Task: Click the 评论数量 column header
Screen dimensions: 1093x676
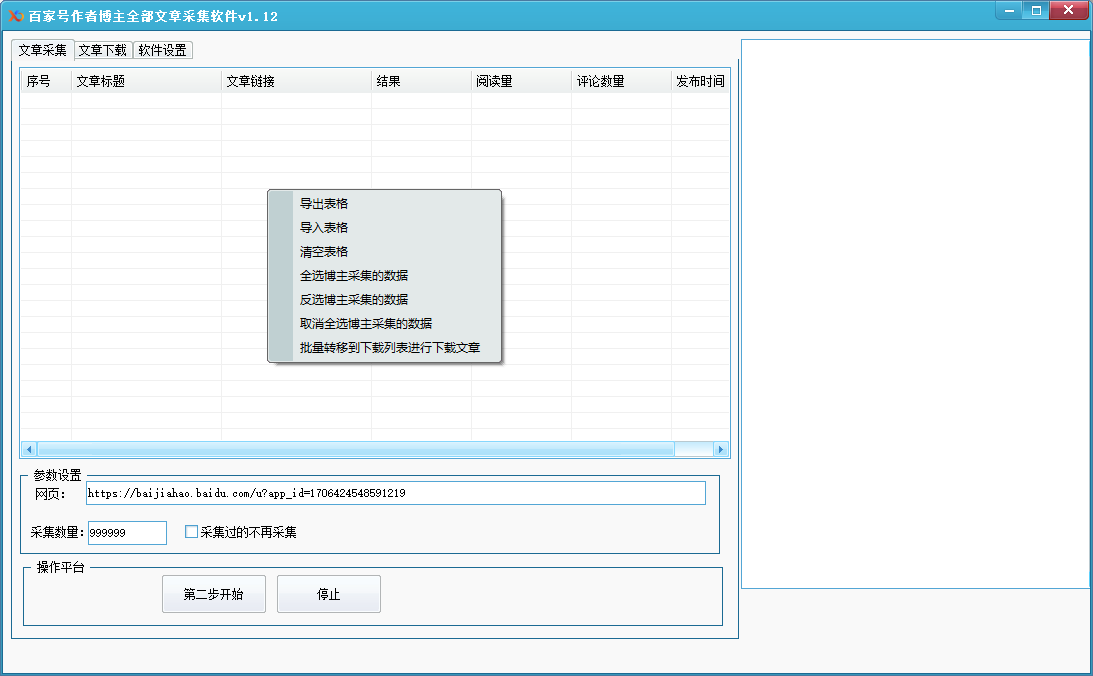Action: [621, 81]
